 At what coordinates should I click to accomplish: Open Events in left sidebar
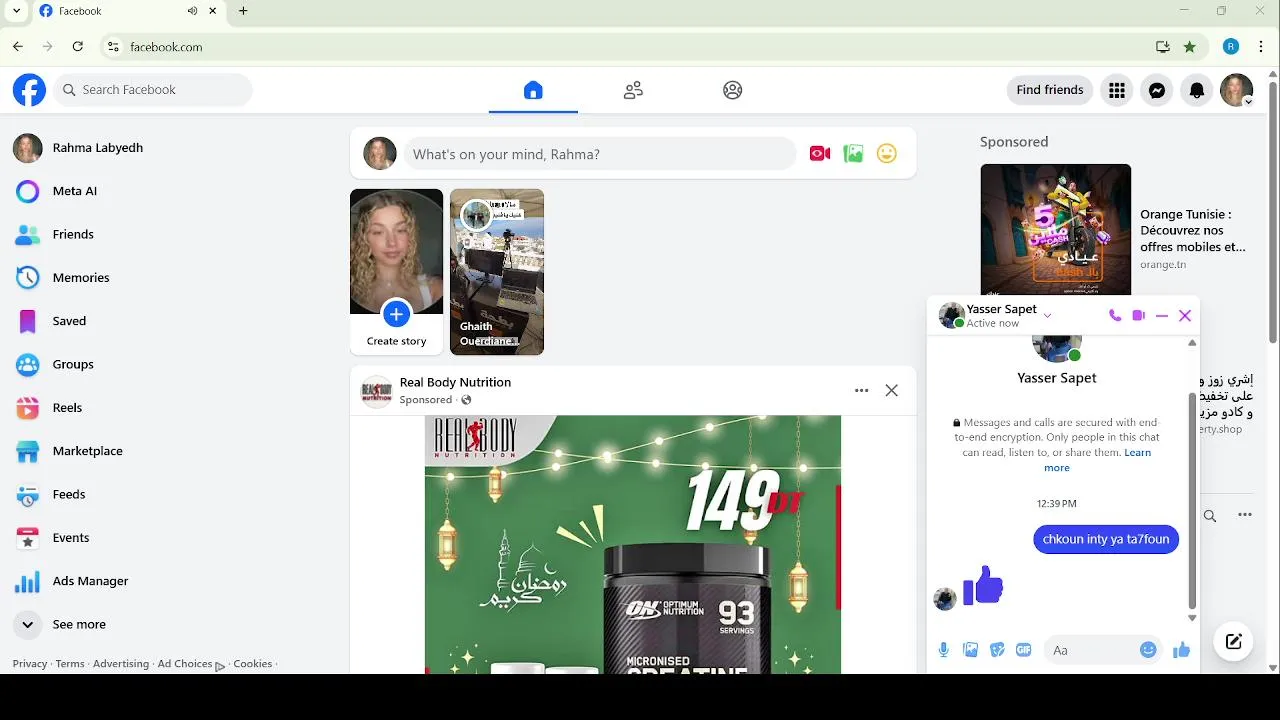[71, 538]
